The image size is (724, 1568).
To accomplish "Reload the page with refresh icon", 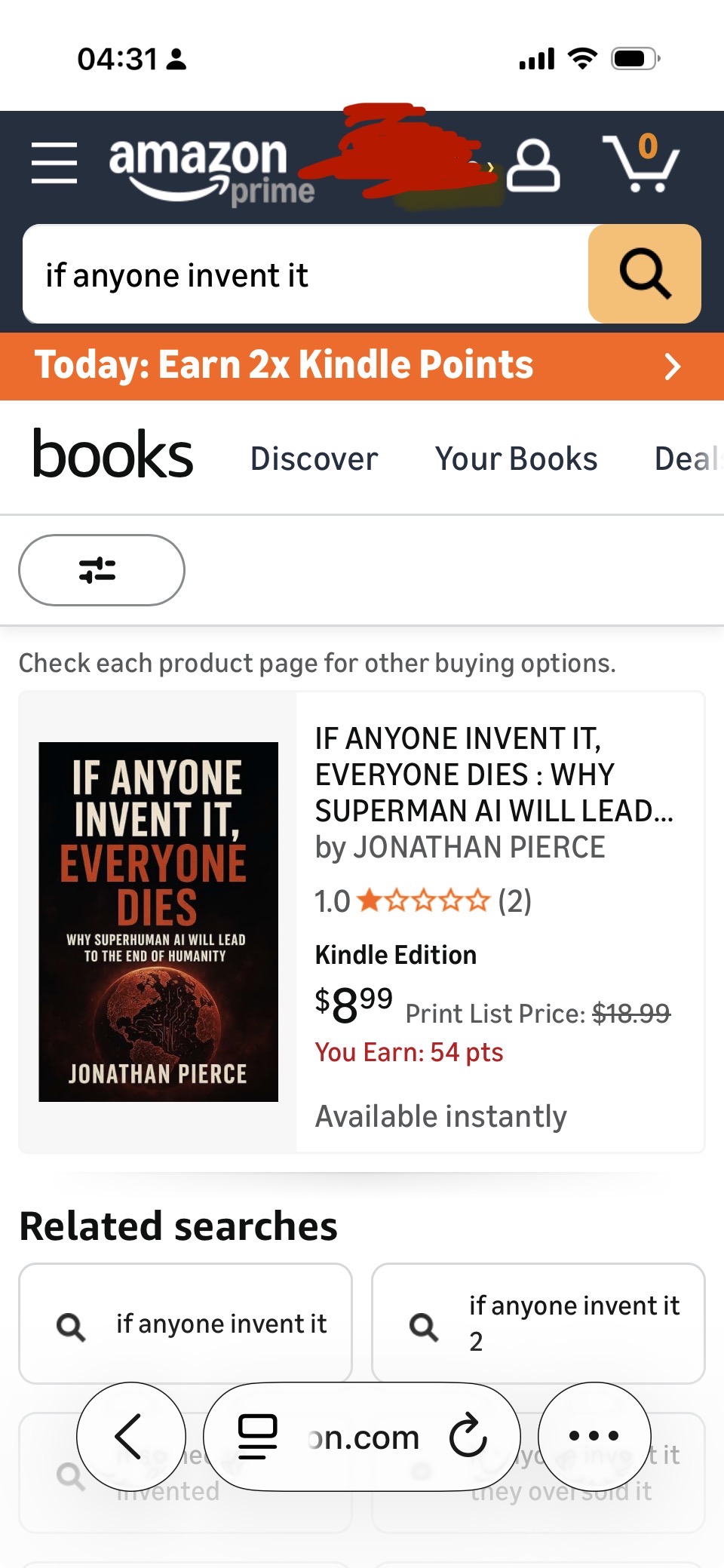I will point(468,1436).
